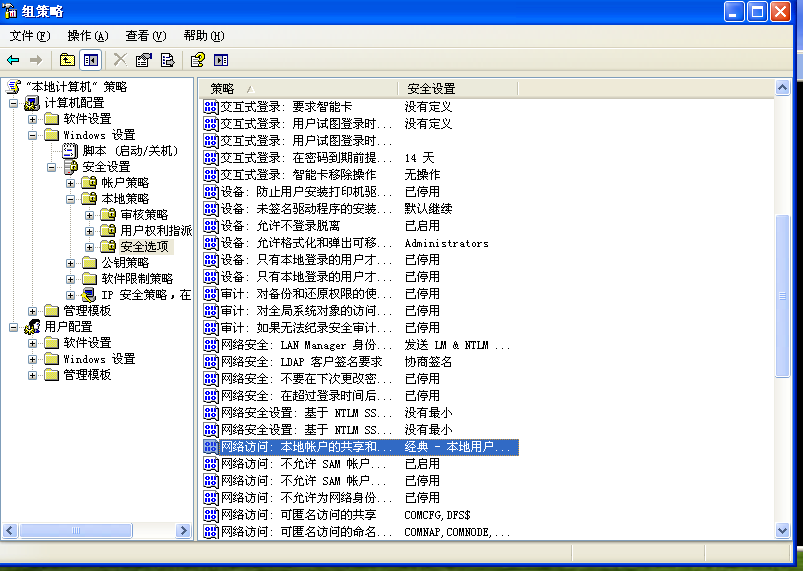Image resolution: width=803 pixels, height=571 pixels.
Task: Click the tree pane horizontal scrollbar thumb
Action: point(76,531)
